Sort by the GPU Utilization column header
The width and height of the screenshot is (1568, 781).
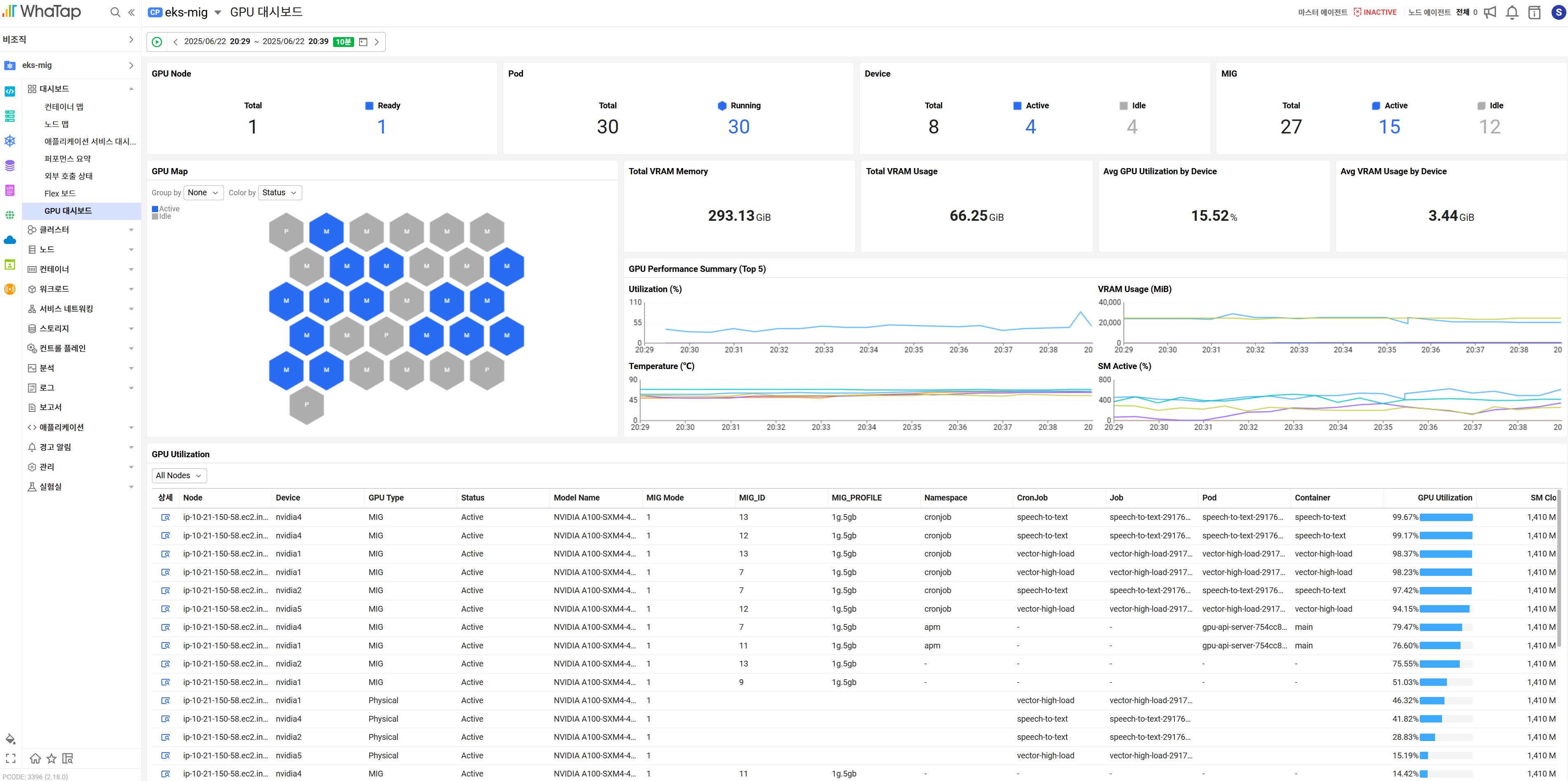point(1444,498)
